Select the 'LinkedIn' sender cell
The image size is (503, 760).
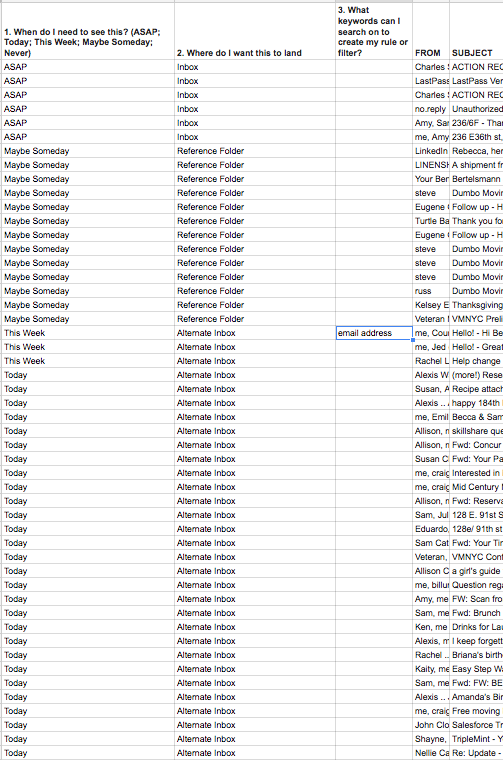tap(431, 151)
